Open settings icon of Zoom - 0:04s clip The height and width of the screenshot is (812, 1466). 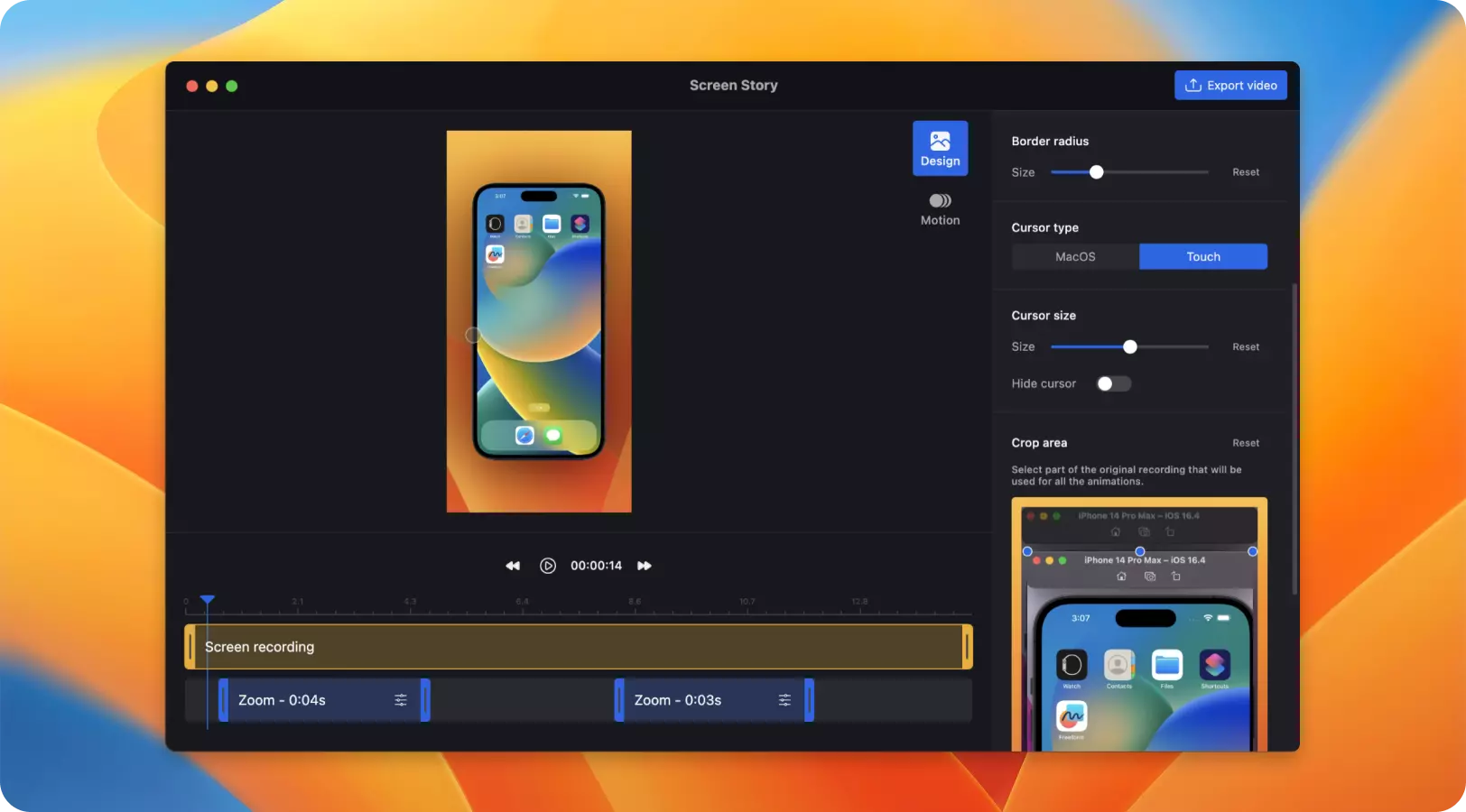click(401, 700)
